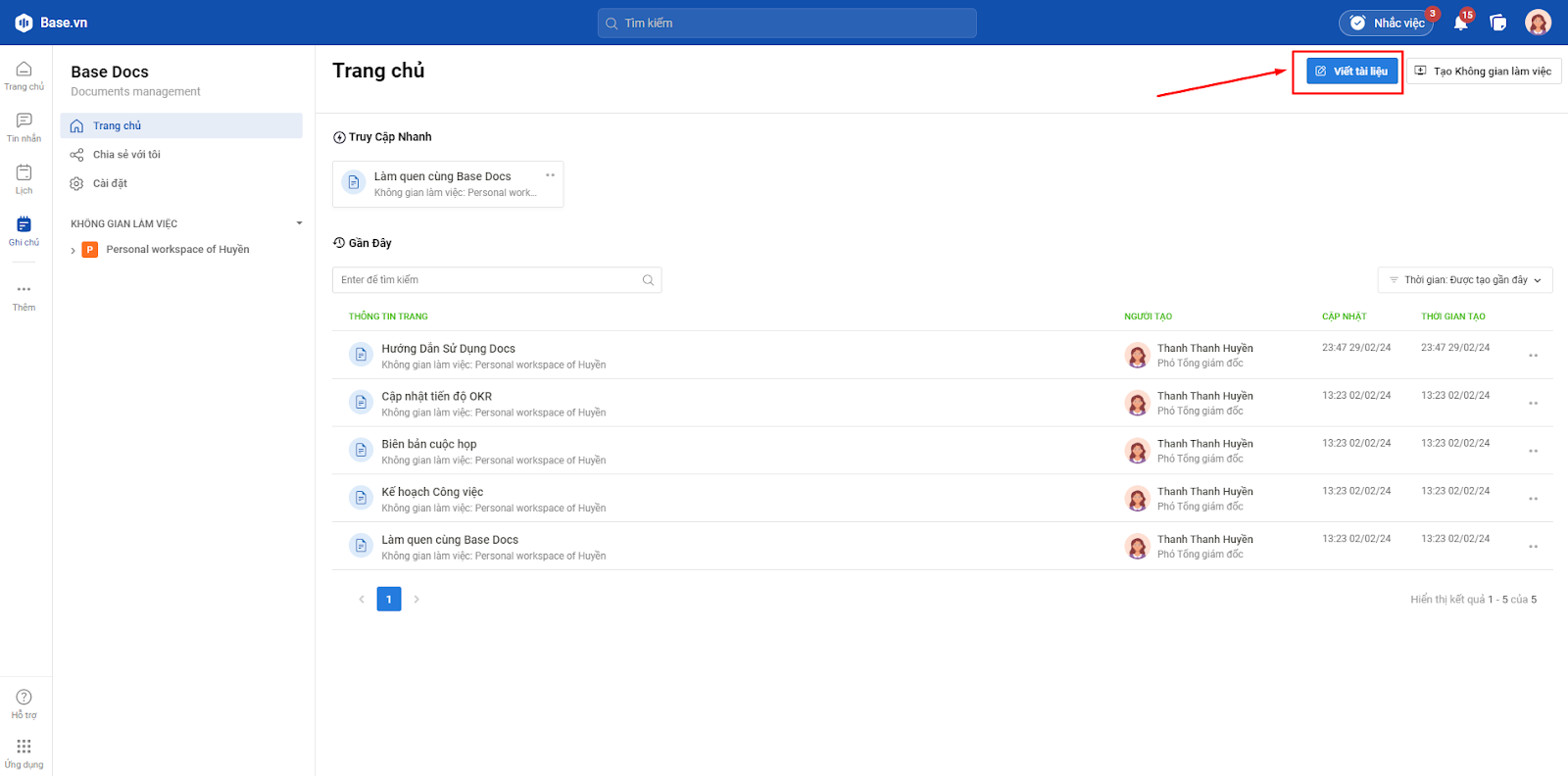This screenshot has height=776, width=1568.
Task: Open Thời gian: Được tạo gần đây dropdown
Action: pyautogui.click(x=1465, y=280)
